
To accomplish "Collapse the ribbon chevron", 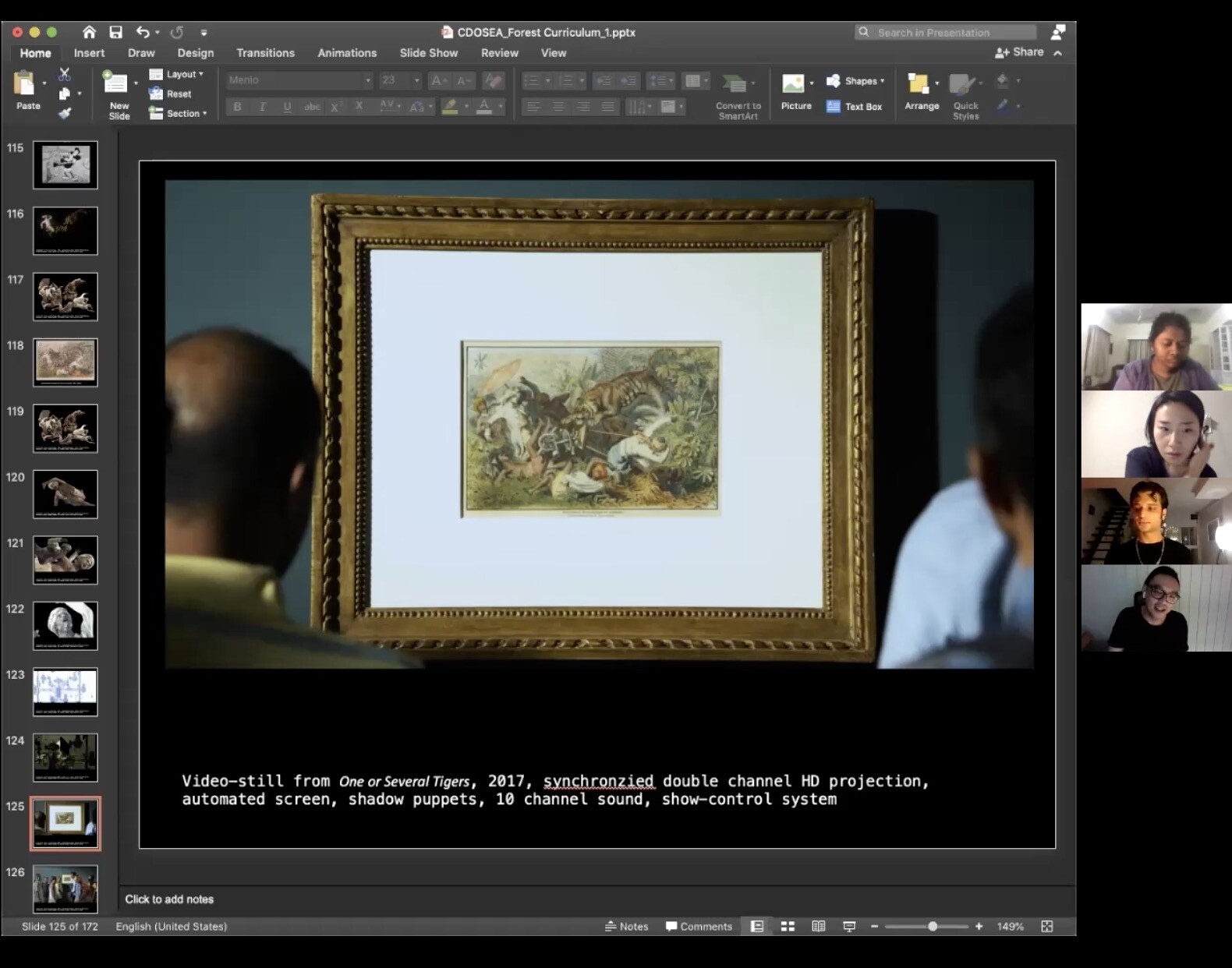I will (1057, 53).
